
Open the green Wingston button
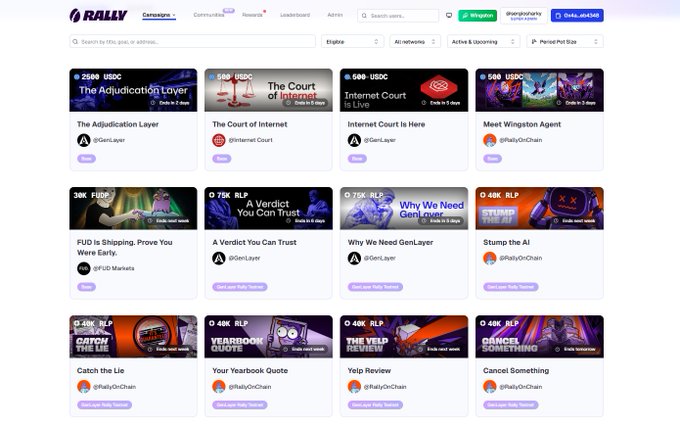477,16
